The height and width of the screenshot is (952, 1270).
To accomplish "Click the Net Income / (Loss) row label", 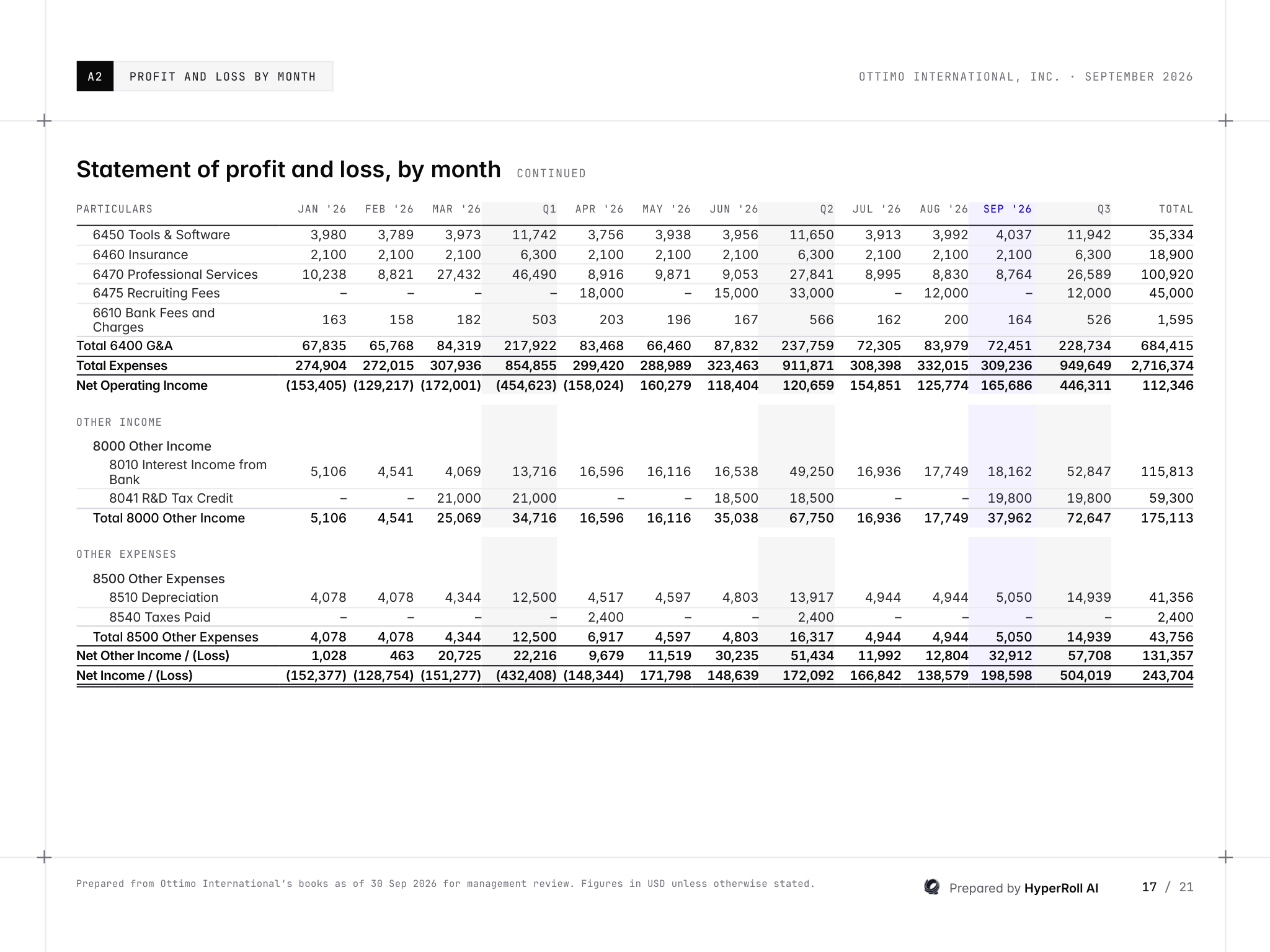I will point(135,676).
